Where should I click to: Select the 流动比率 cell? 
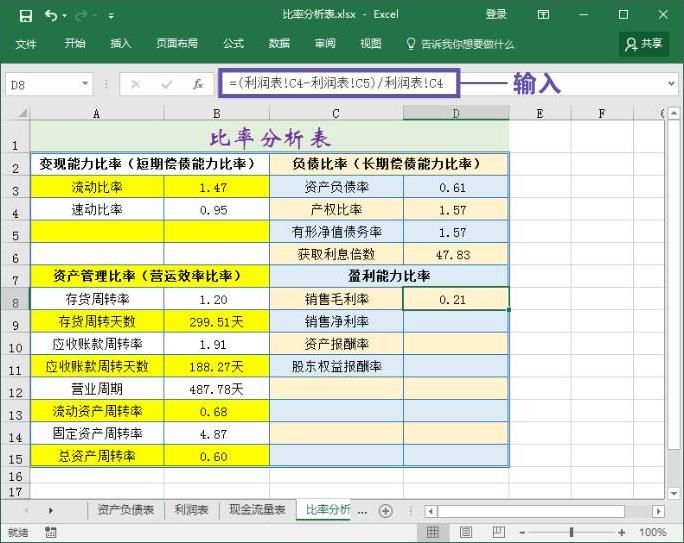[x=97, y=187]
